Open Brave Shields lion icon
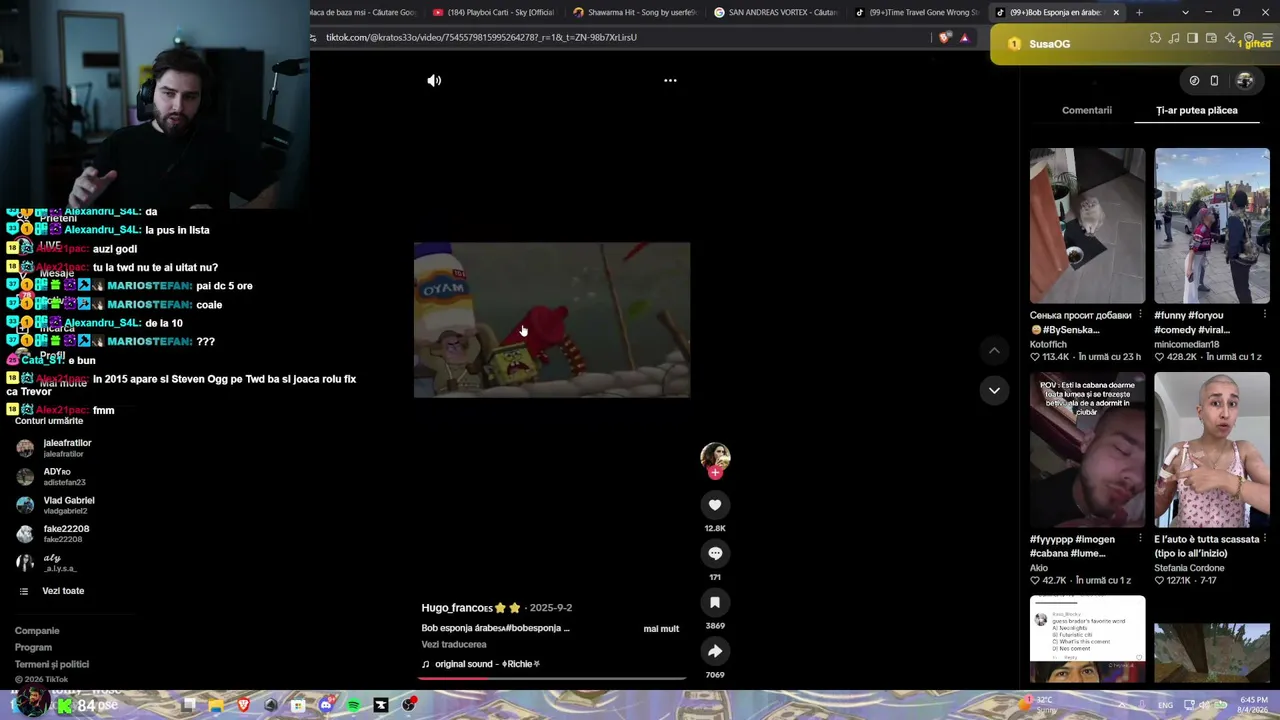 pyautogui.click(x=945, y=37)
